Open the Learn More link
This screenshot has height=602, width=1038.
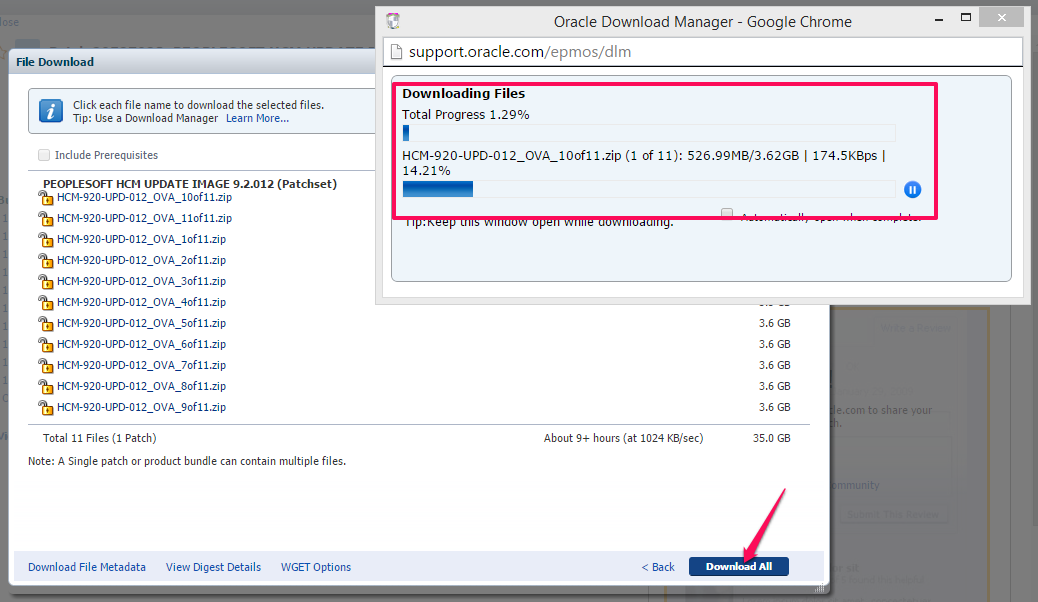point(257,118)
